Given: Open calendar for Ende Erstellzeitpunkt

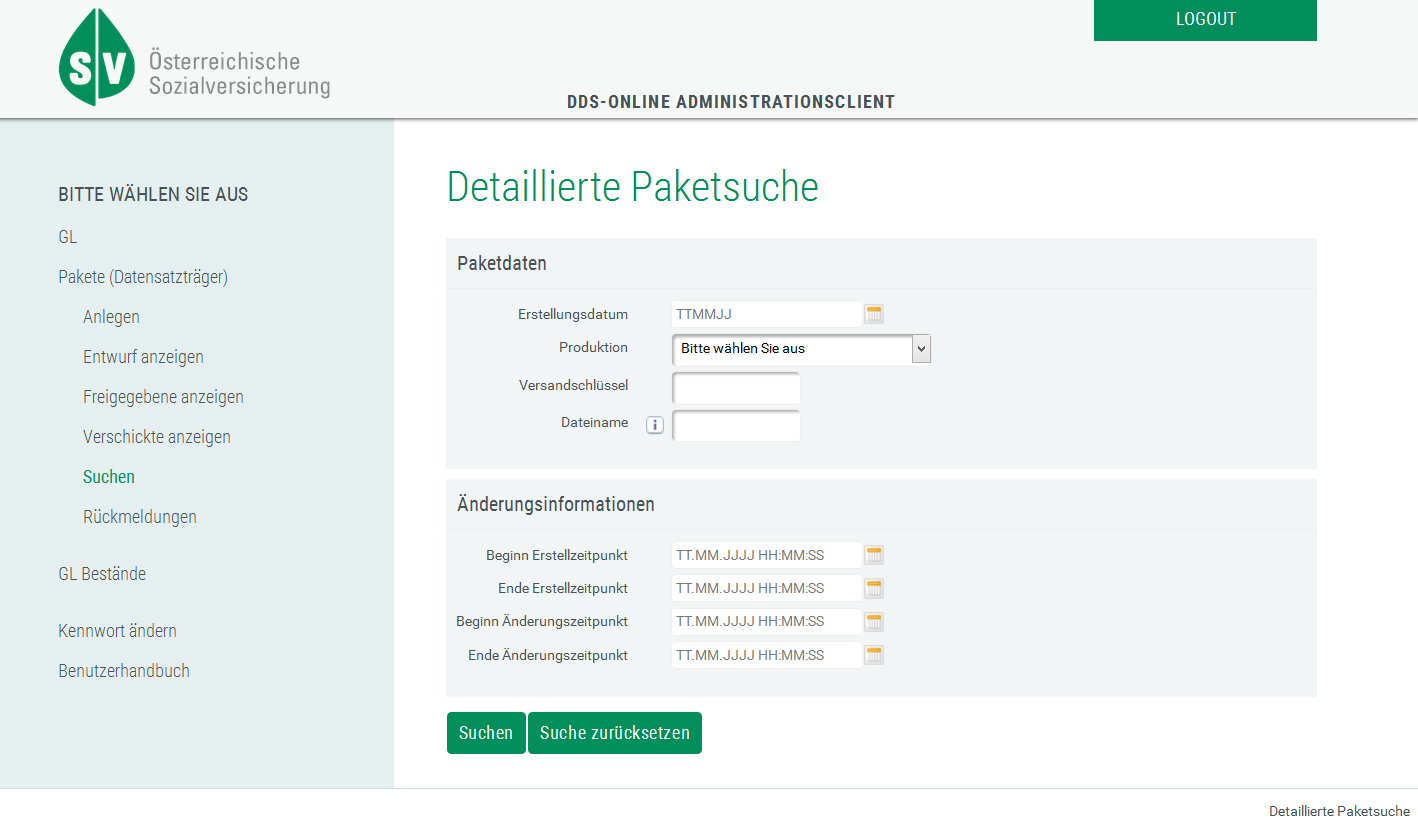Looking at the screenshot, I should (874, 588).
